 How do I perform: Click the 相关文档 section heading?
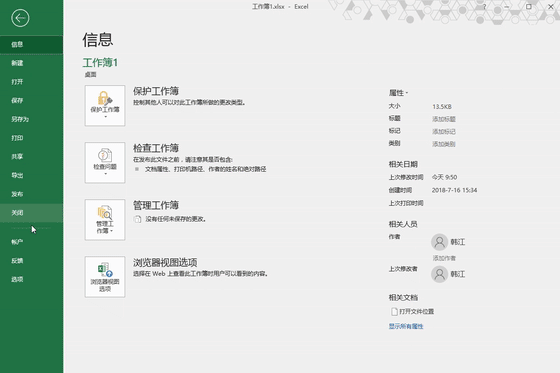(x=403, y=298)
